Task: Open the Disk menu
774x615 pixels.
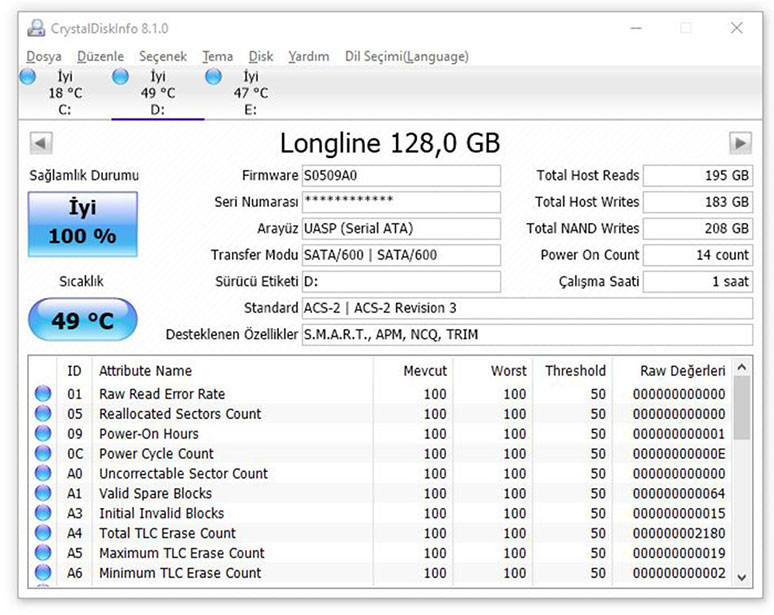Action: pyautogui.click(x=261, y=57)
